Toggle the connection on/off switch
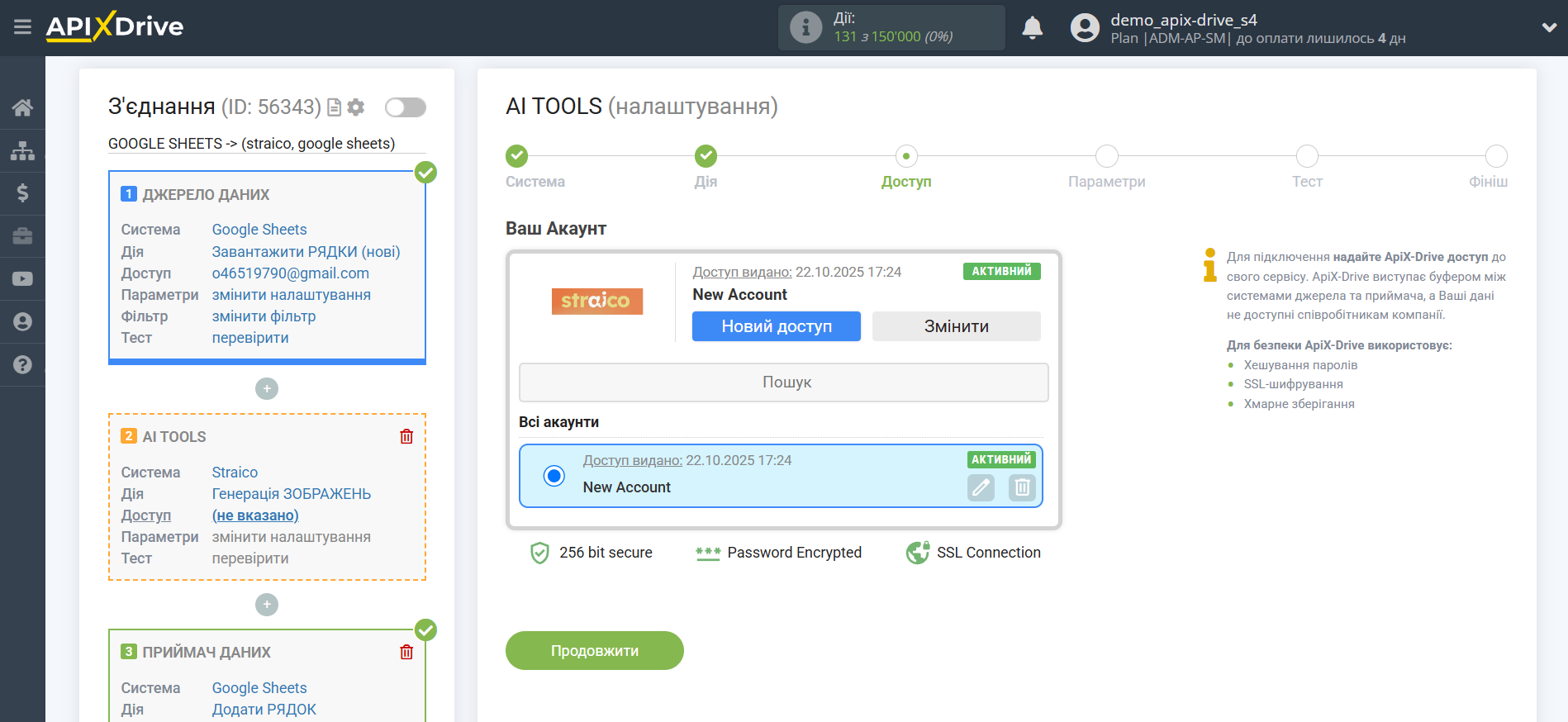 405,107
